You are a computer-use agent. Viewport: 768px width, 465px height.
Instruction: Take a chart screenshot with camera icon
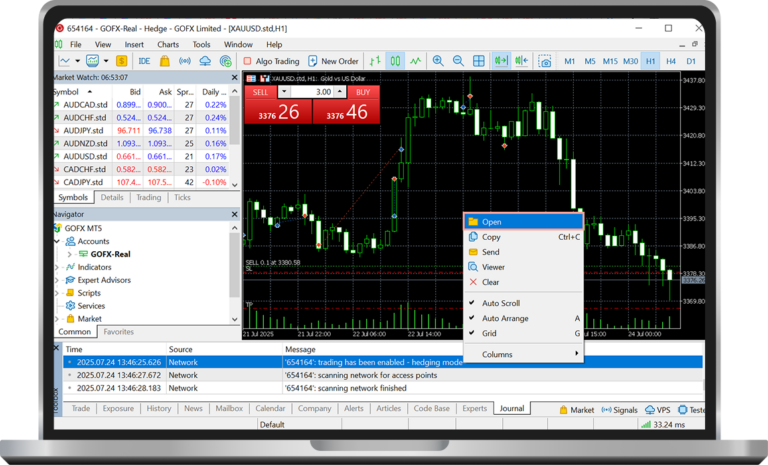click(545, 61)
